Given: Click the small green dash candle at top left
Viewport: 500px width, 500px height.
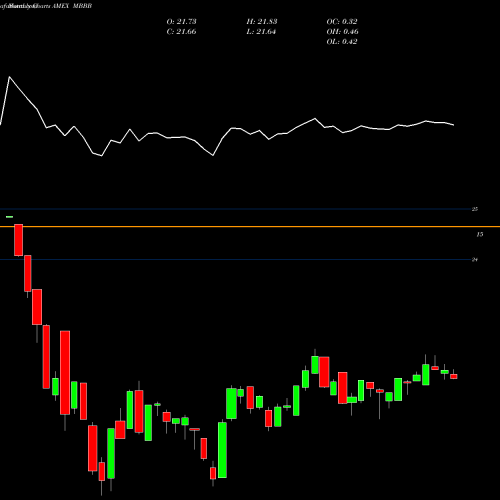Looking at the screenshot, I should [9, 217].
